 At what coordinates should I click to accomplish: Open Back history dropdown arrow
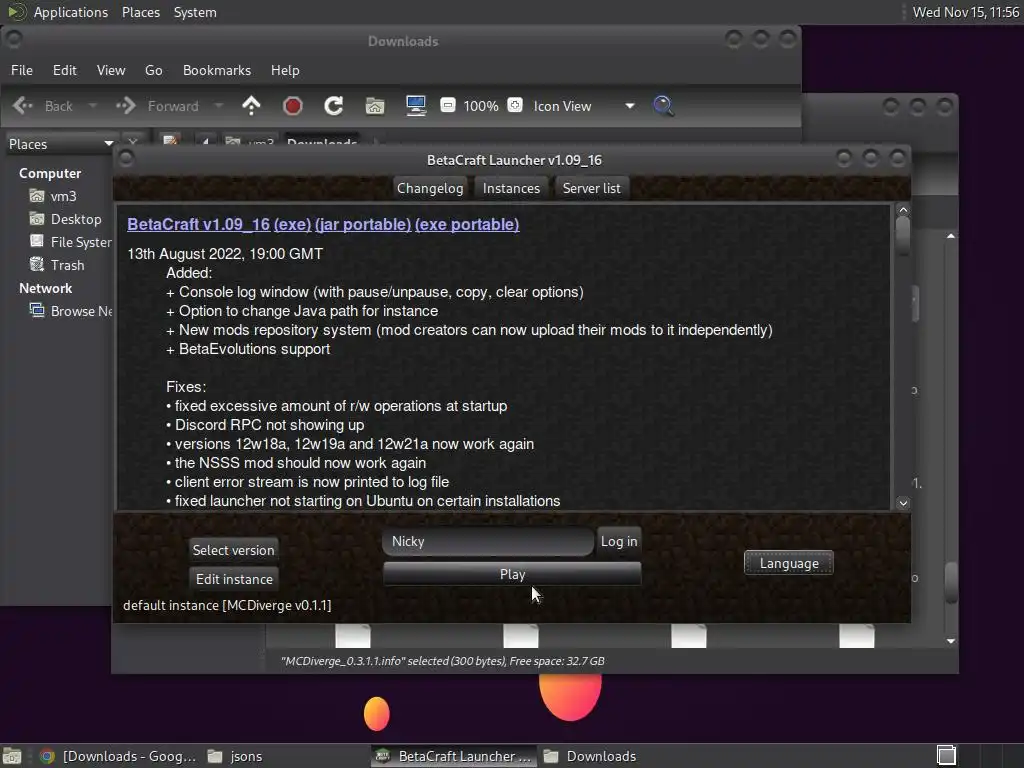(x=93, y=106)
